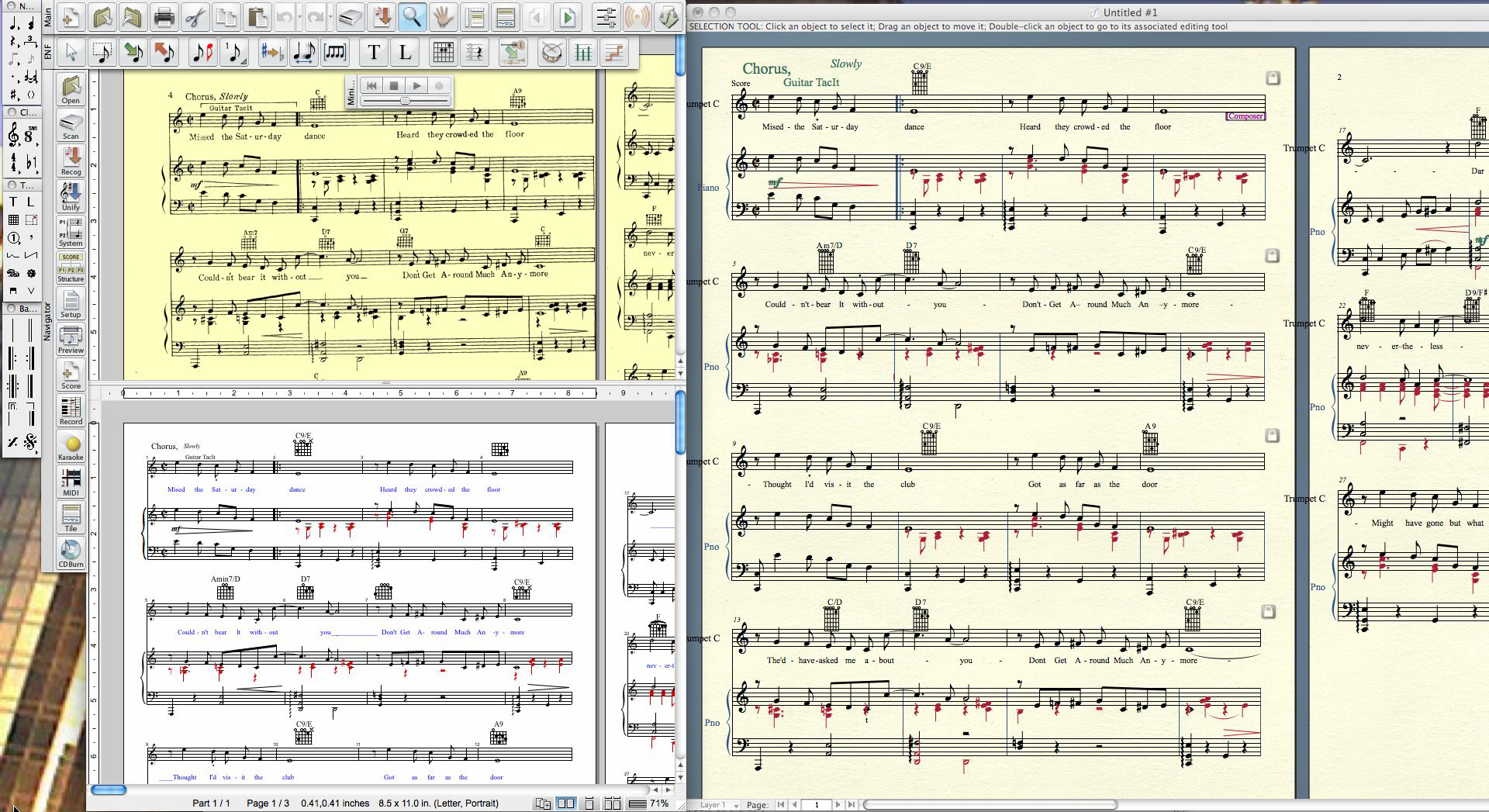Screen dimensions: 1489x812
Task: Click the green next page arrow
Action: pyautogui.click(x=568, y=17)
